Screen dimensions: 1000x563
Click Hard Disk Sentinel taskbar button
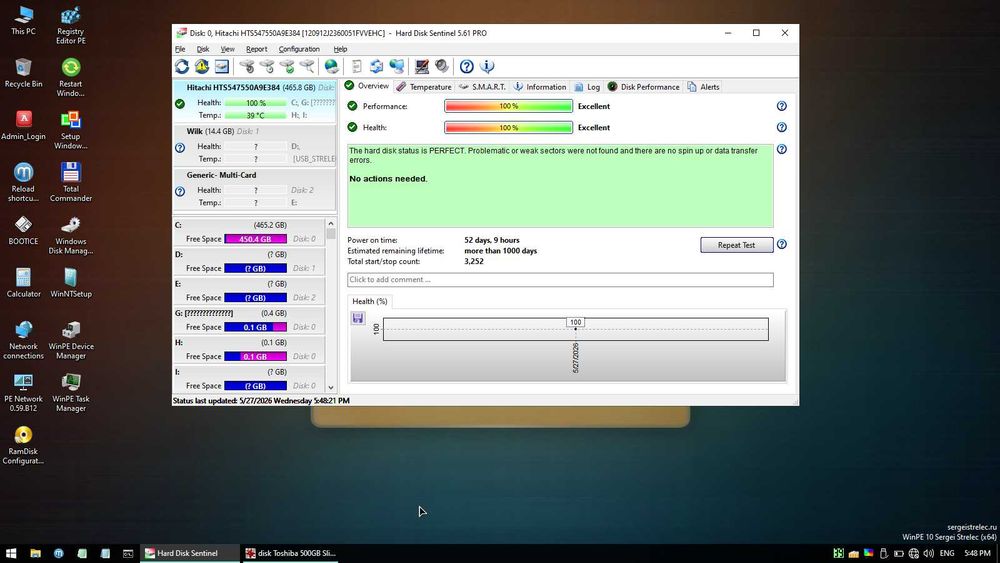(x=190, y=553)
